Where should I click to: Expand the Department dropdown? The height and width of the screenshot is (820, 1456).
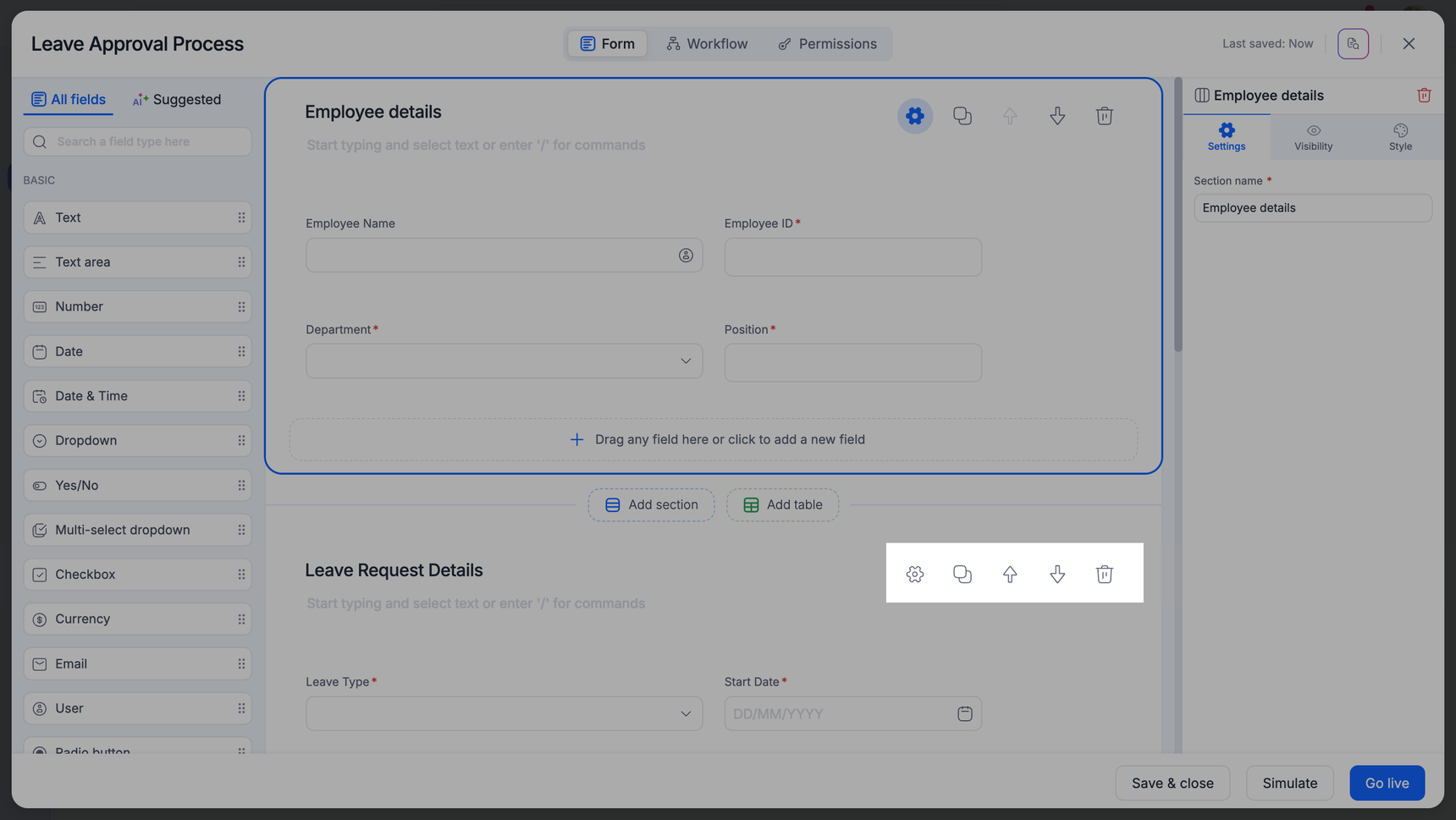685,361
